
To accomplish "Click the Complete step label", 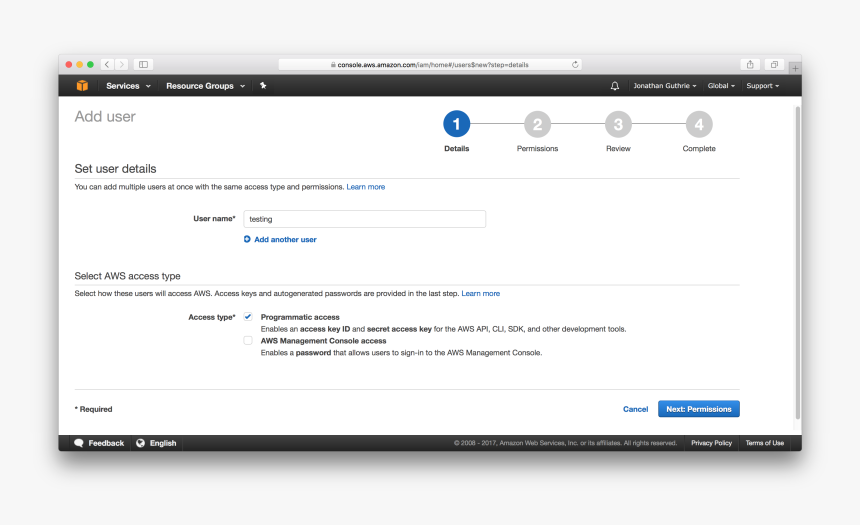I will coord(699,149).
